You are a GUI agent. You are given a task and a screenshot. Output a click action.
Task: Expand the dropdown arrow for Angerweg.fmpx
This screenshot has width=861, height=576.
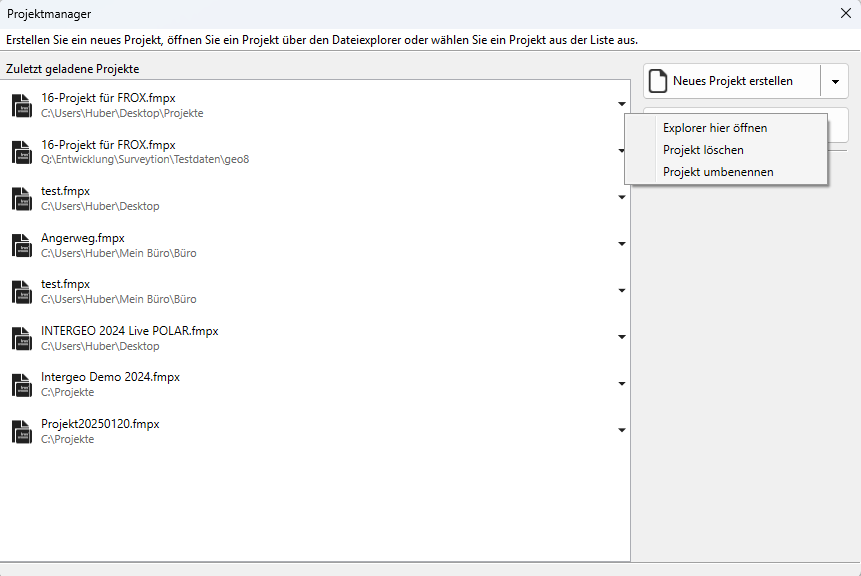621,244
